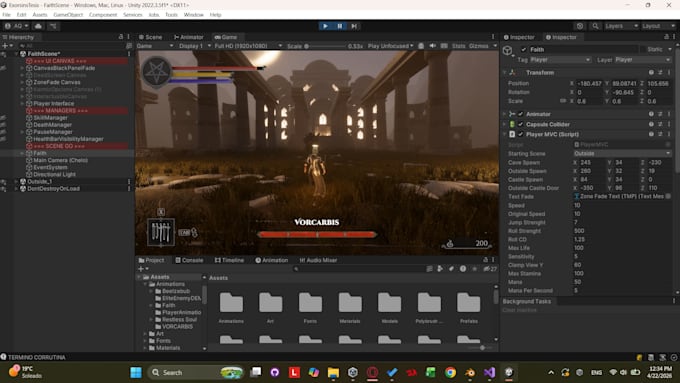Click Search by Import Log Type icon in Project toolbar
This screenshot has width=680, height=383.
pos(463,269)
